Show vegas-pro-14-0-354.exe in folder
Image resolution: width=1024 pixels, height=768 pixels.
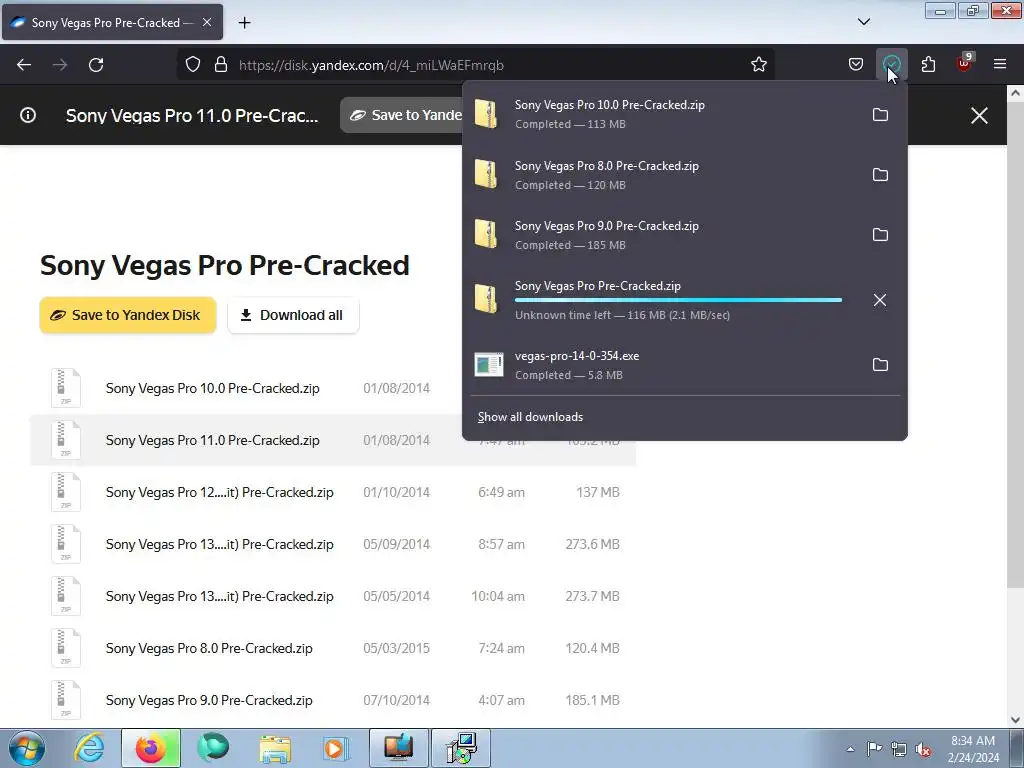point(880,364)
